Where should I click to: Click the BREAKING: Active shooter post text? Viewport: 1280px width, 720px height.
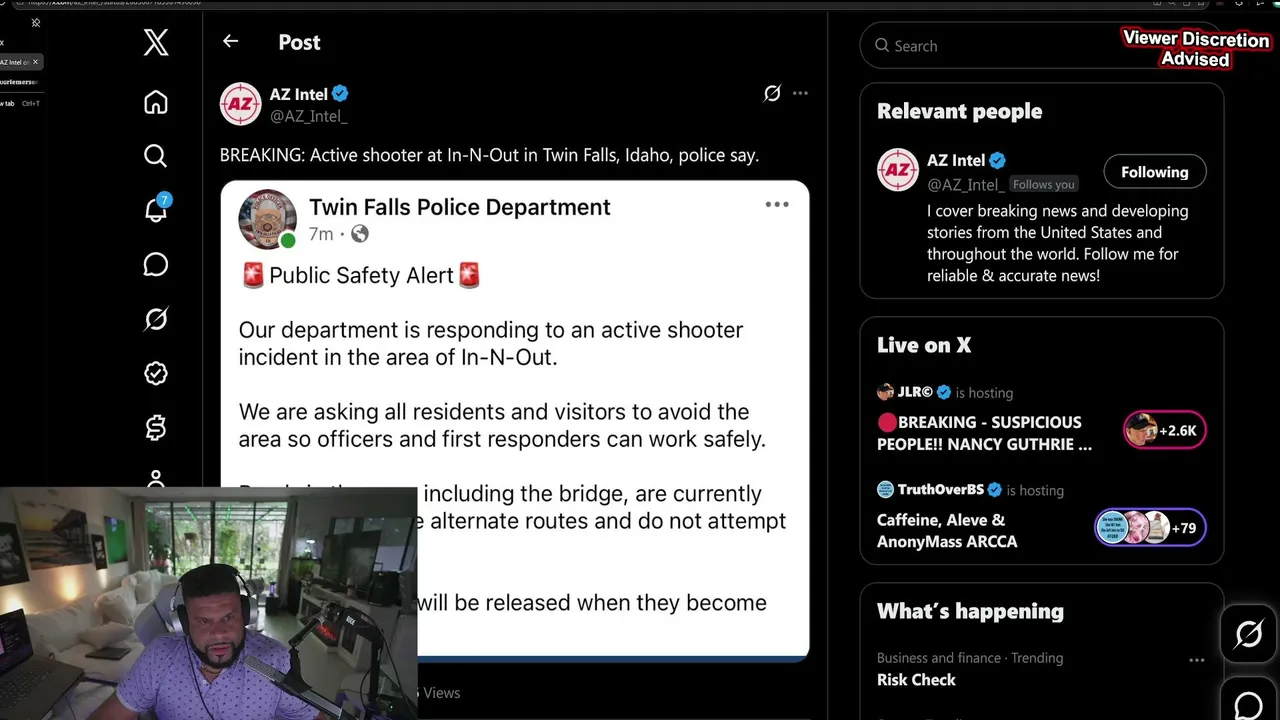[x=490, y=155]
